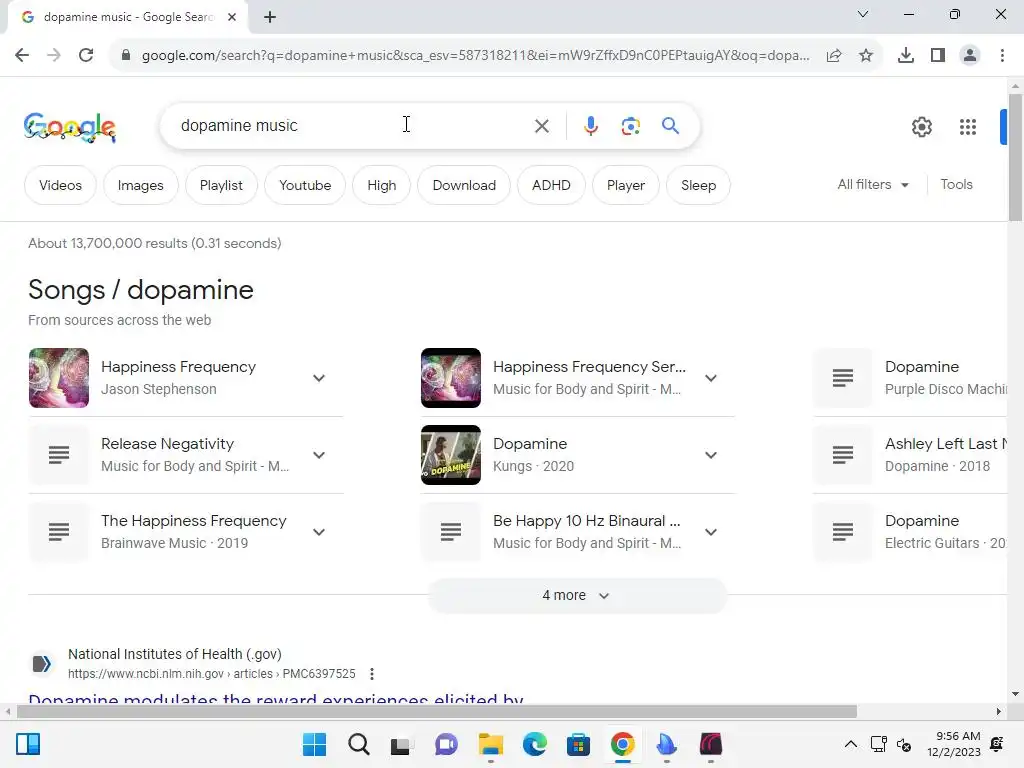Select the Youtube filter chip
The width and height of the screenshot is (1024, 768).
click(x=305, y=185)
